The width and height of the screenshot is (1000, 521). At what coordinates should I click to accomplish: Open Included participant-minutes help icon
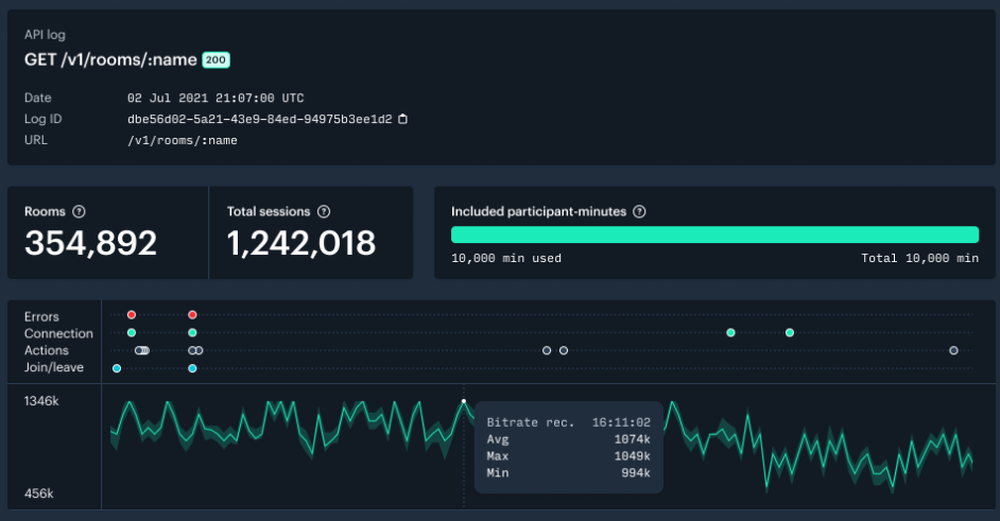pyautogui.click(x=640, y=212)
